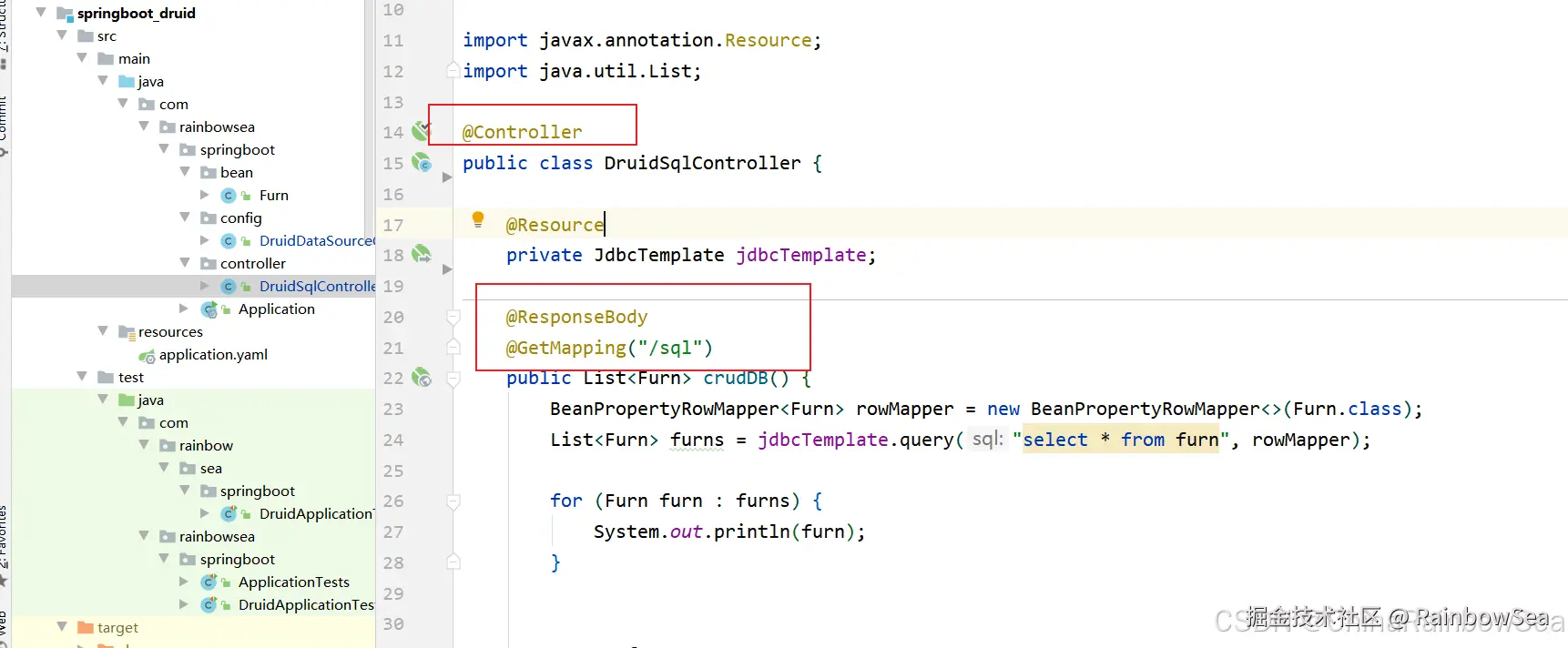This screenshot has height=648, width=1568.
Task: Open application.yaml file
Action: pos(213,354)
